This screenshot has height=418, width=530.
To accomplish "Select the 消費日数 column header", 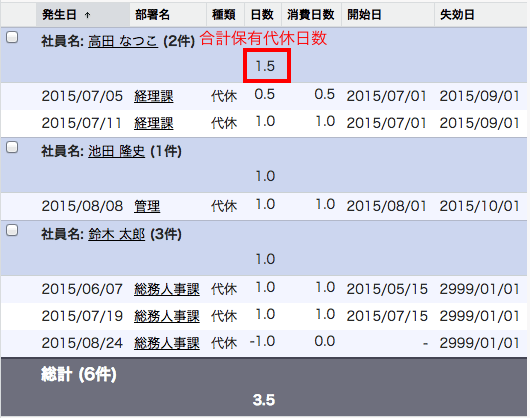I will [311, 15].
